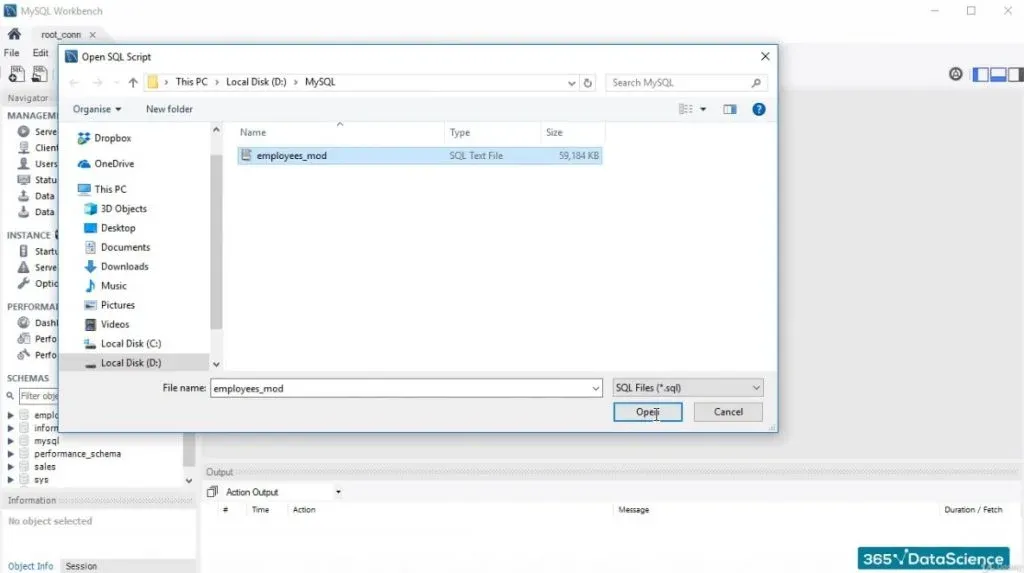
Task: Expand the Organise dropdown menu
Action: point(97,109)
